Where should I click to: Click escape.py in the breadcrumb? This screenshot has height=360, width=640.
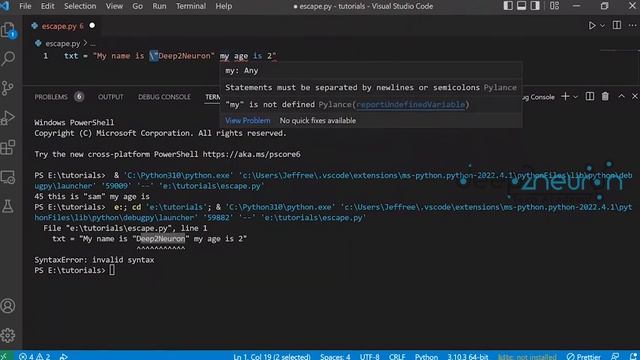[x=62, y=43]
